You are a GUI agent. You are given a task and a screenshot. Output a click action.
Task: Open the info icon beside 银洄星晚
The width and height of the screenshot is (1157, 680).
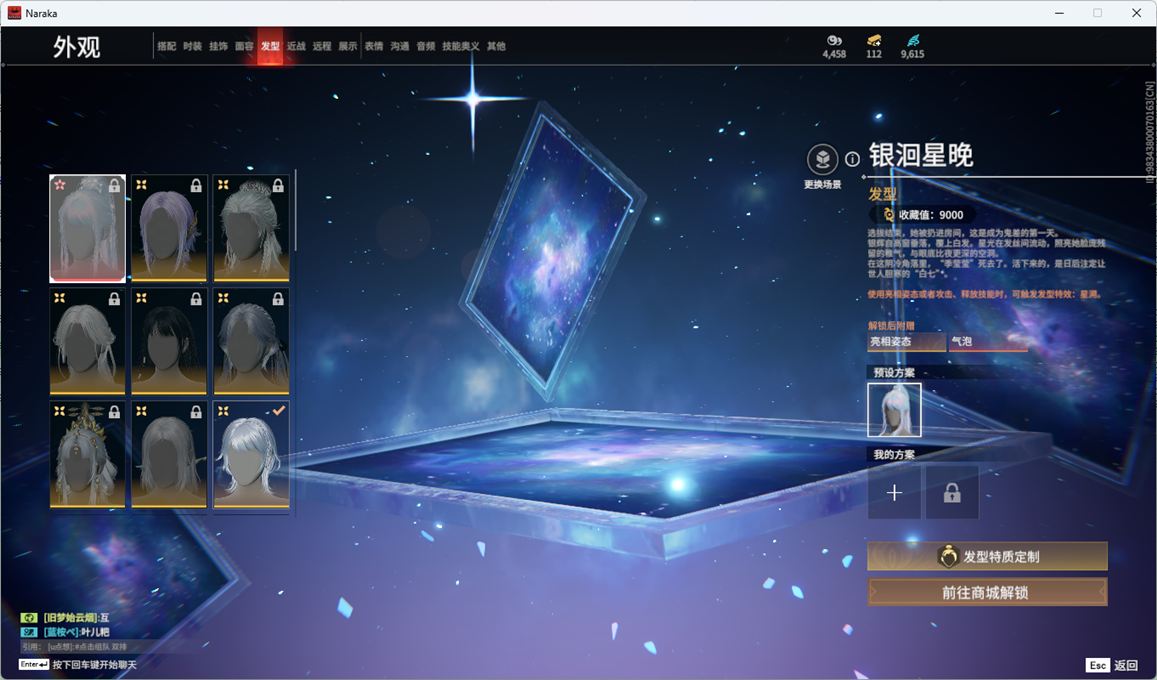pos(852,159)
